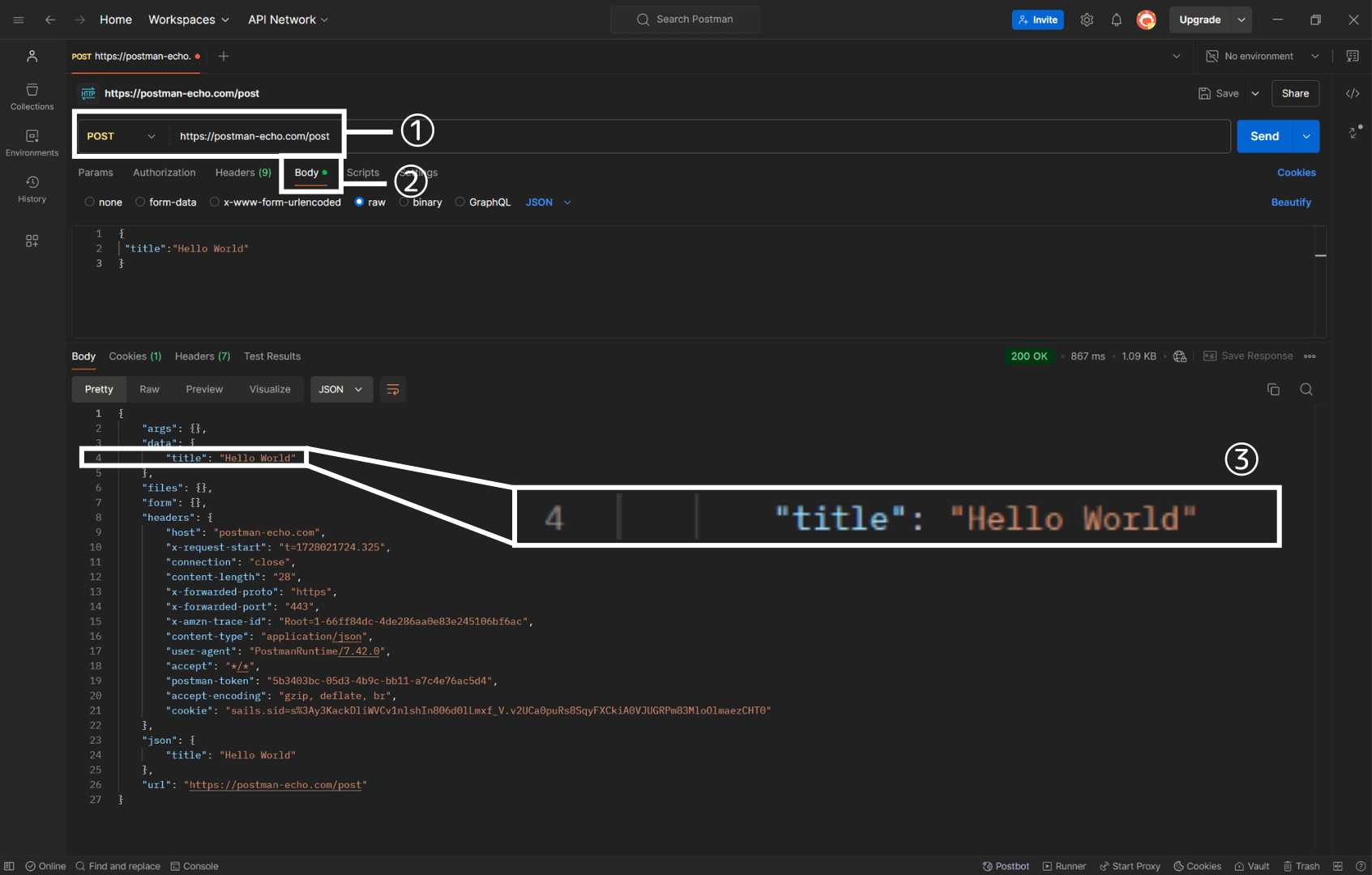The height and width of the screenshot is (875, 1372).
Task: Send the POST request
Action: (1264, 136)
